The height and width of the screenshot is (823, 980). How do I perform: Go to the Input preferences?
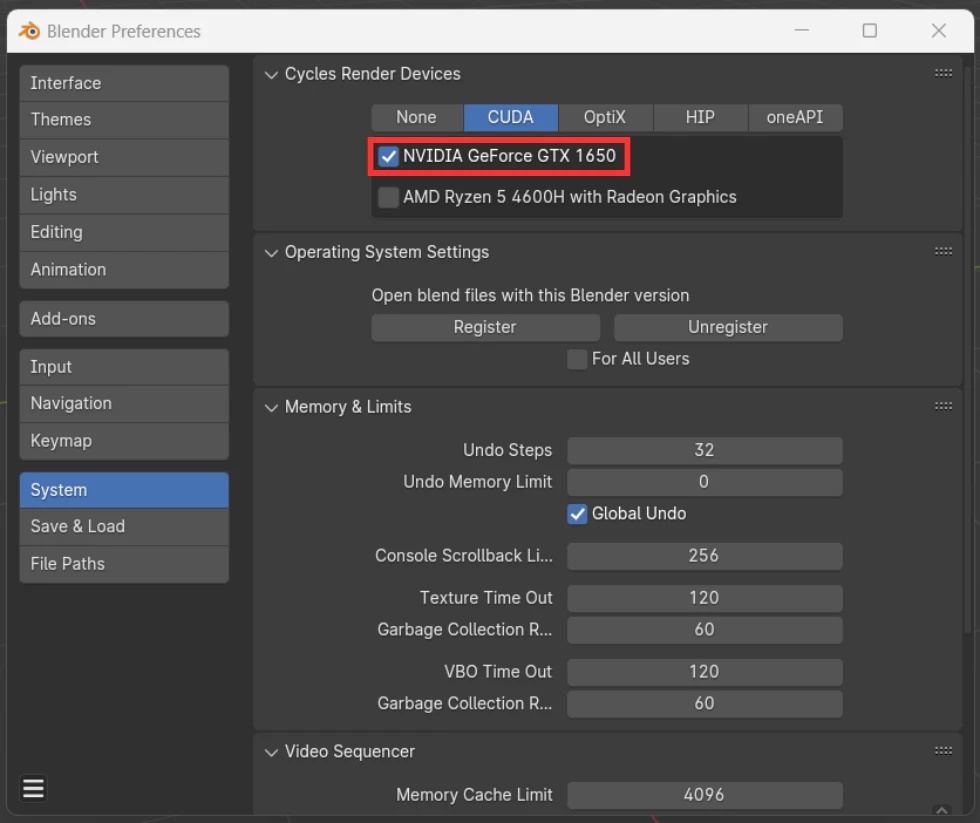tap(124, 367)
